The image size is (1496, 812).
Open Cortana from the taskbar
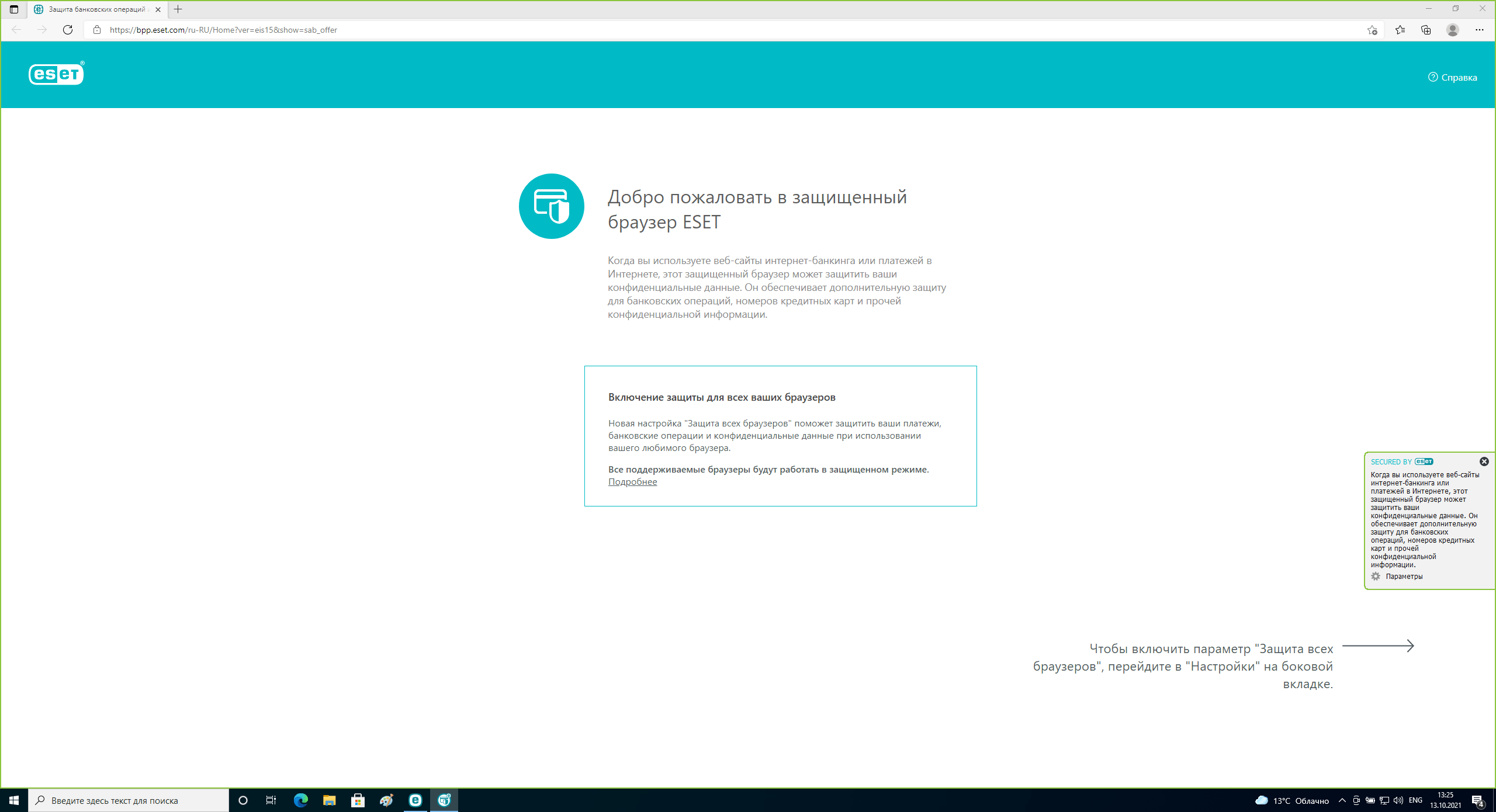pyautogui.click(x=243, y=800)
